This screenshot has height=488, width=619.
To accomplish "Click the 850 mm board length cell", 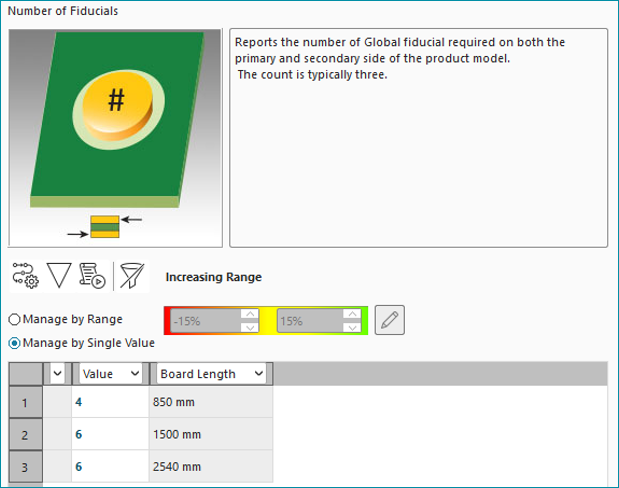I will tap(211, 402).
